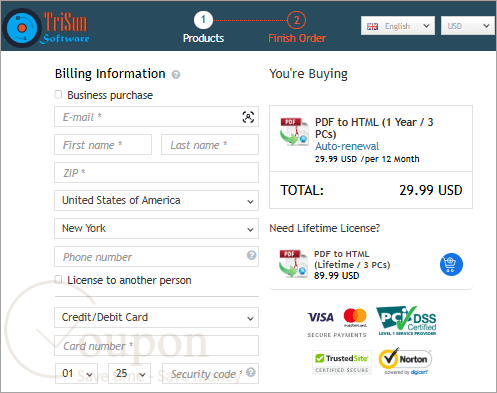The height and width of the screenshot is (393, 497).
Task: Open the English language dropdown
Action: (398, 26)
